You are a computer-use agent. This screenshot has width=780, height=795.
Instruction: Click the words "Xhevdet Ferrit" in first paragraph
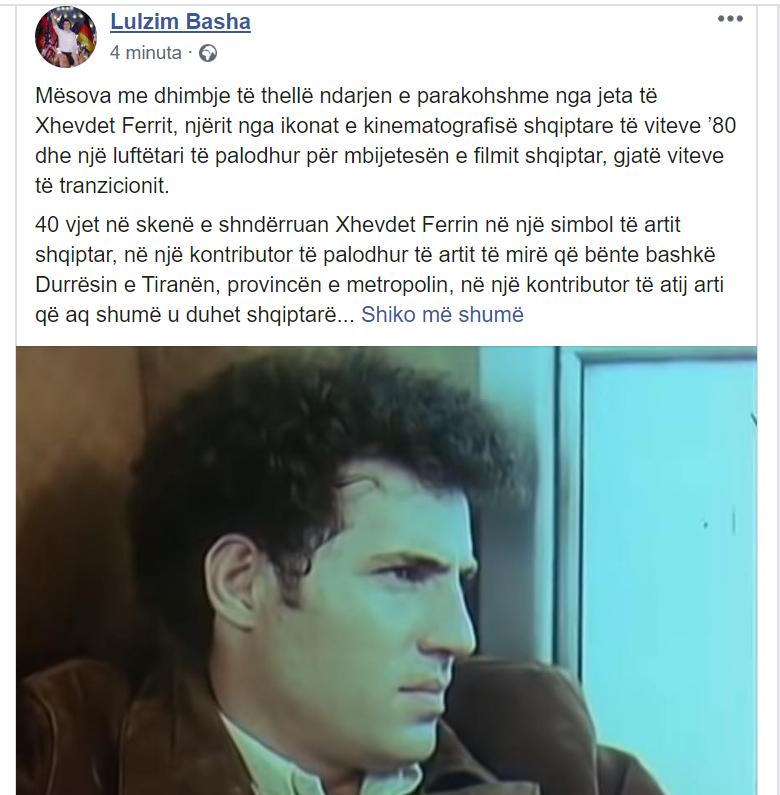tap(106, 125)
